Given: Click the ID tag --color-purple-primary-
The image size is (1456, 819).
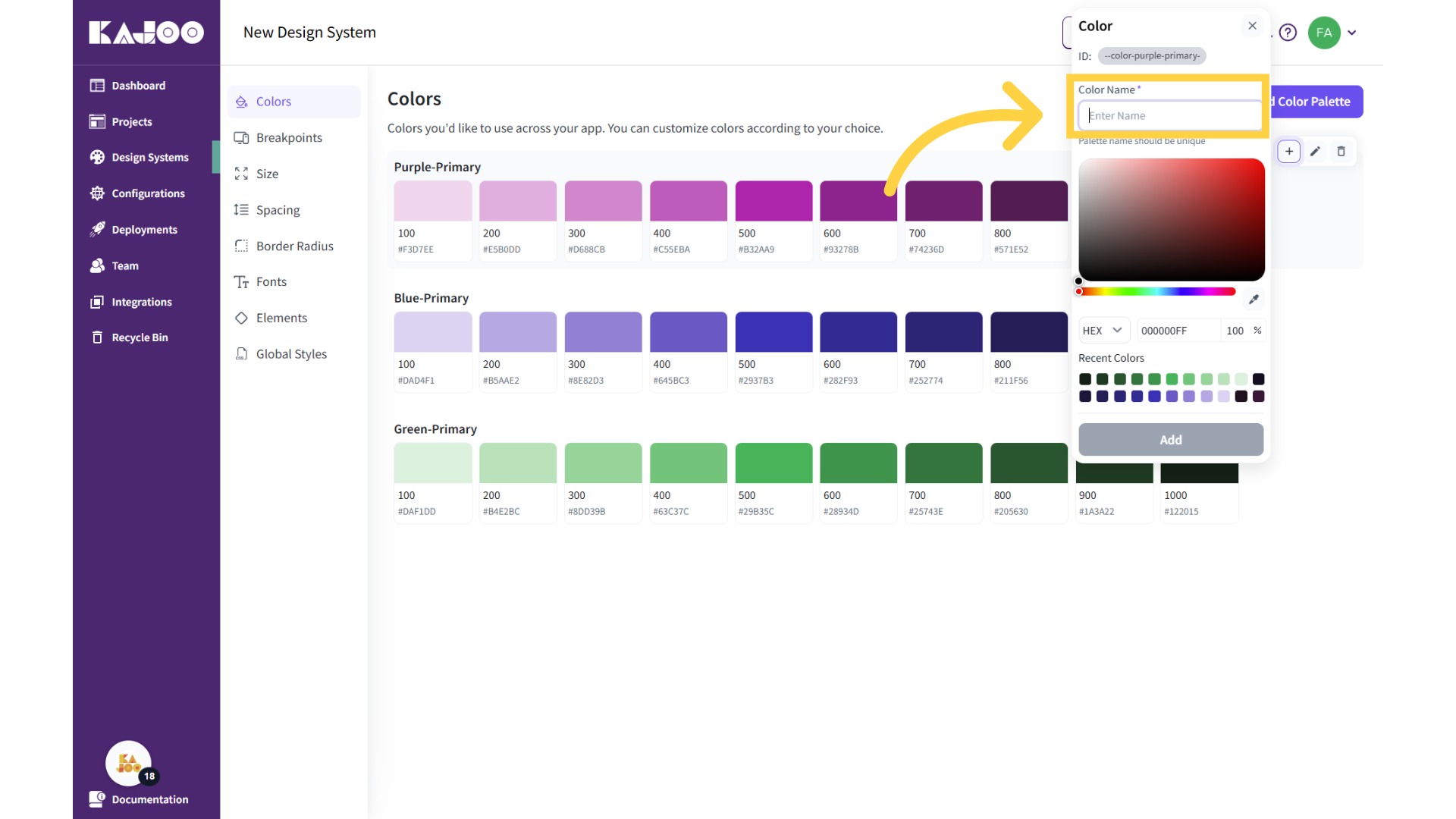Looking at the screenshot, I should click(x=1152, y=55).
